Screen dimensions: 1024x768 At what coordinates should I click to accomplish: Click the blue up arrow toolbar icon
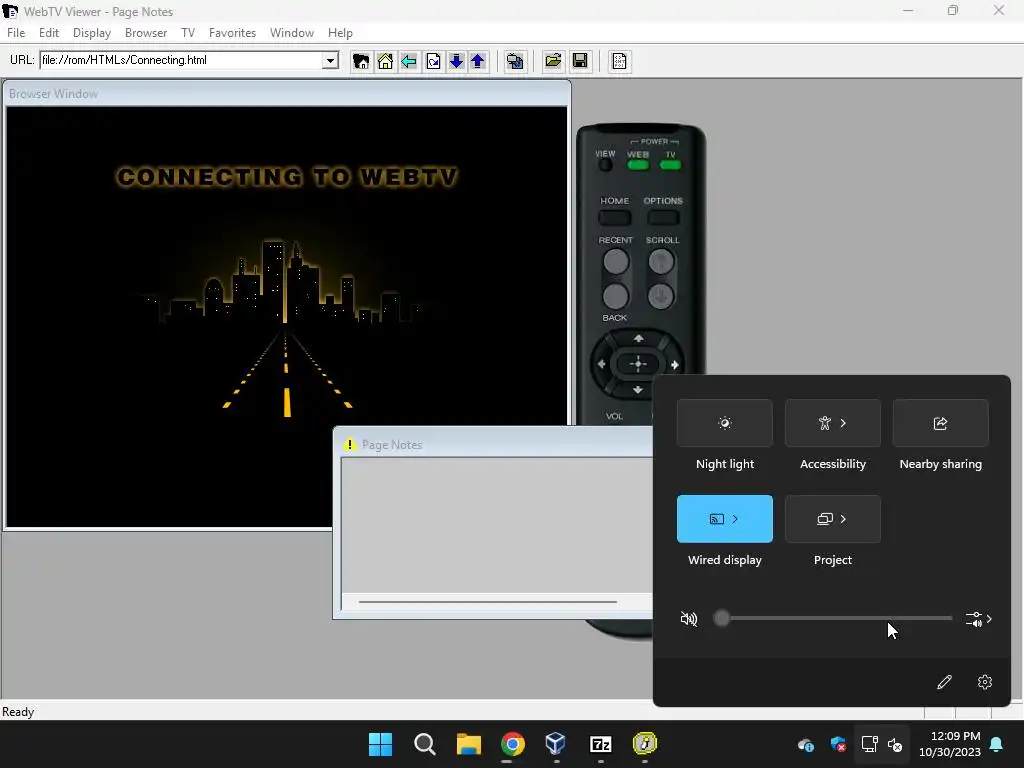(x=477, y=61)
